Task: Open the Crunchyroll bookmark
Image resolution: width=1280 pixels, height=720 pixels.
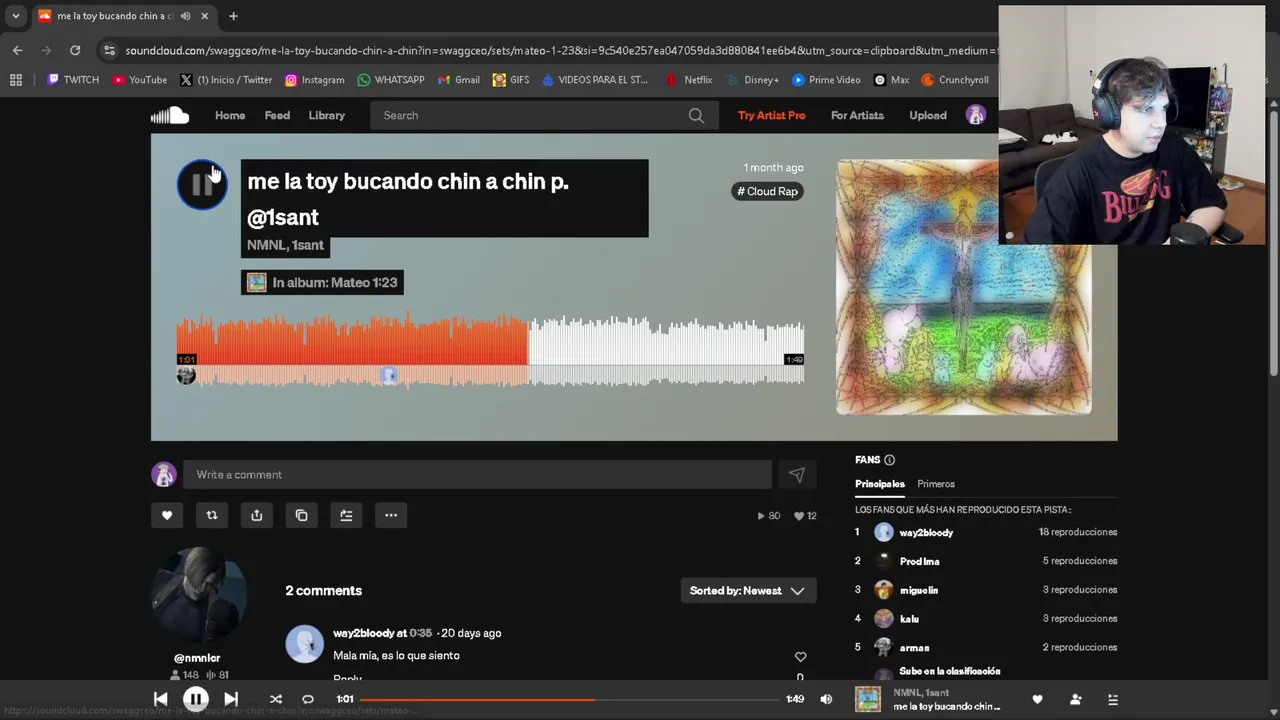Action: click(x=955, y=80)
